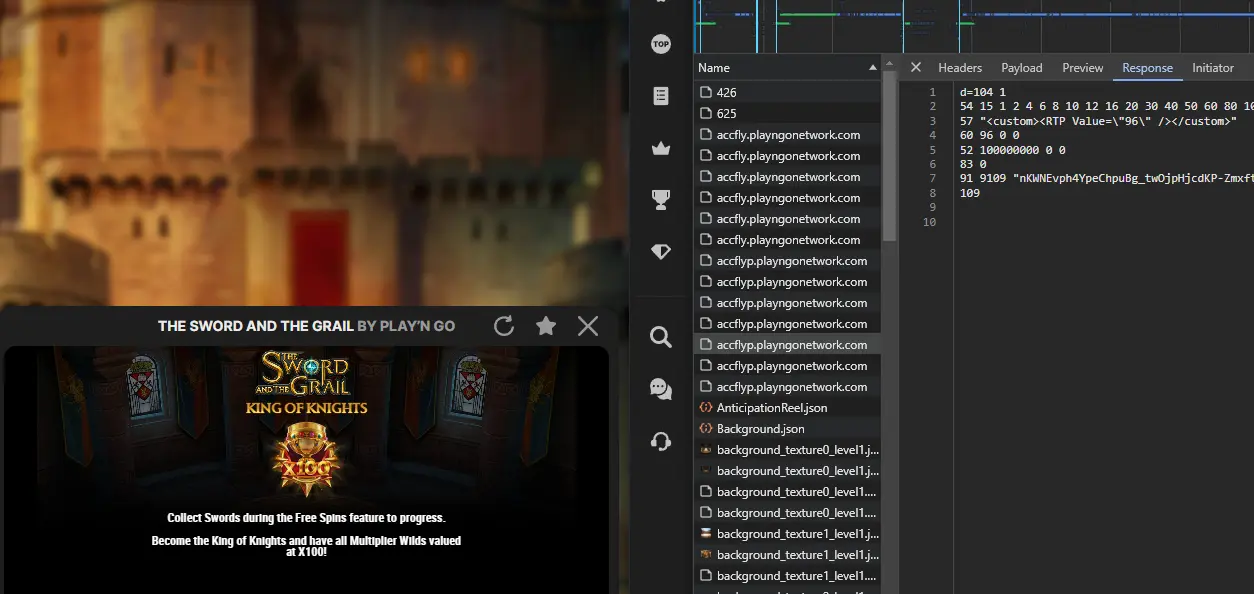Viewport: 1254px width, 594px height.
Task: Select the 426 request row
Action: point(787,92)
